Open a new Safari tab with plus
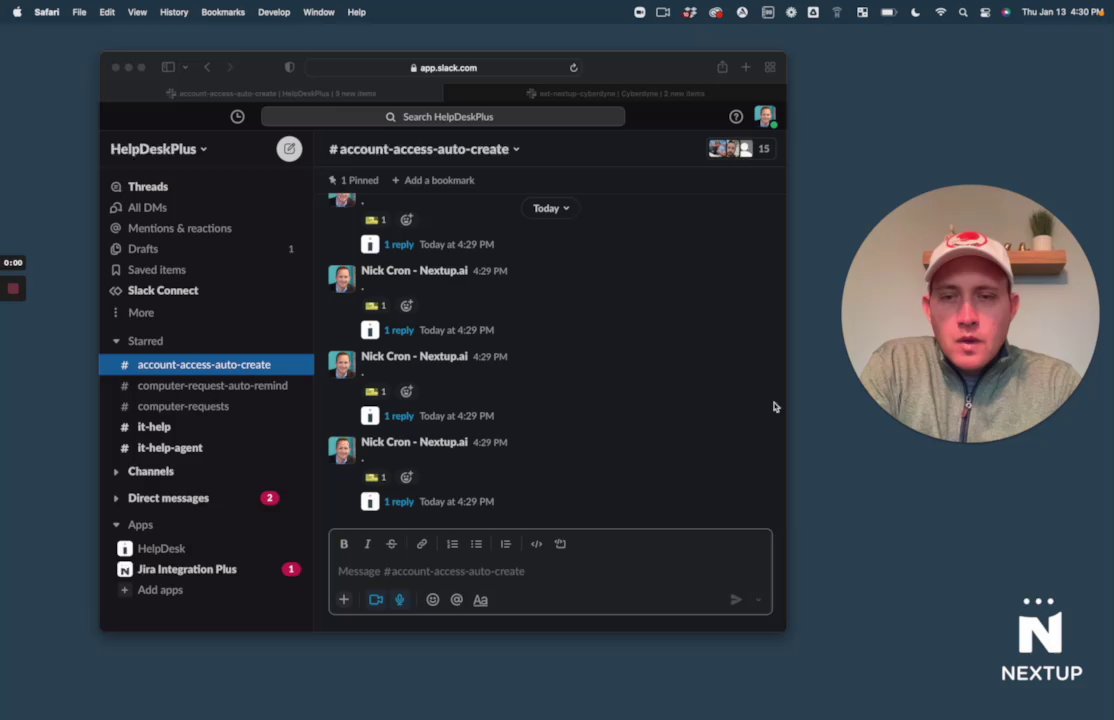The image size is (1114, 720). click(x=745, y=67)
